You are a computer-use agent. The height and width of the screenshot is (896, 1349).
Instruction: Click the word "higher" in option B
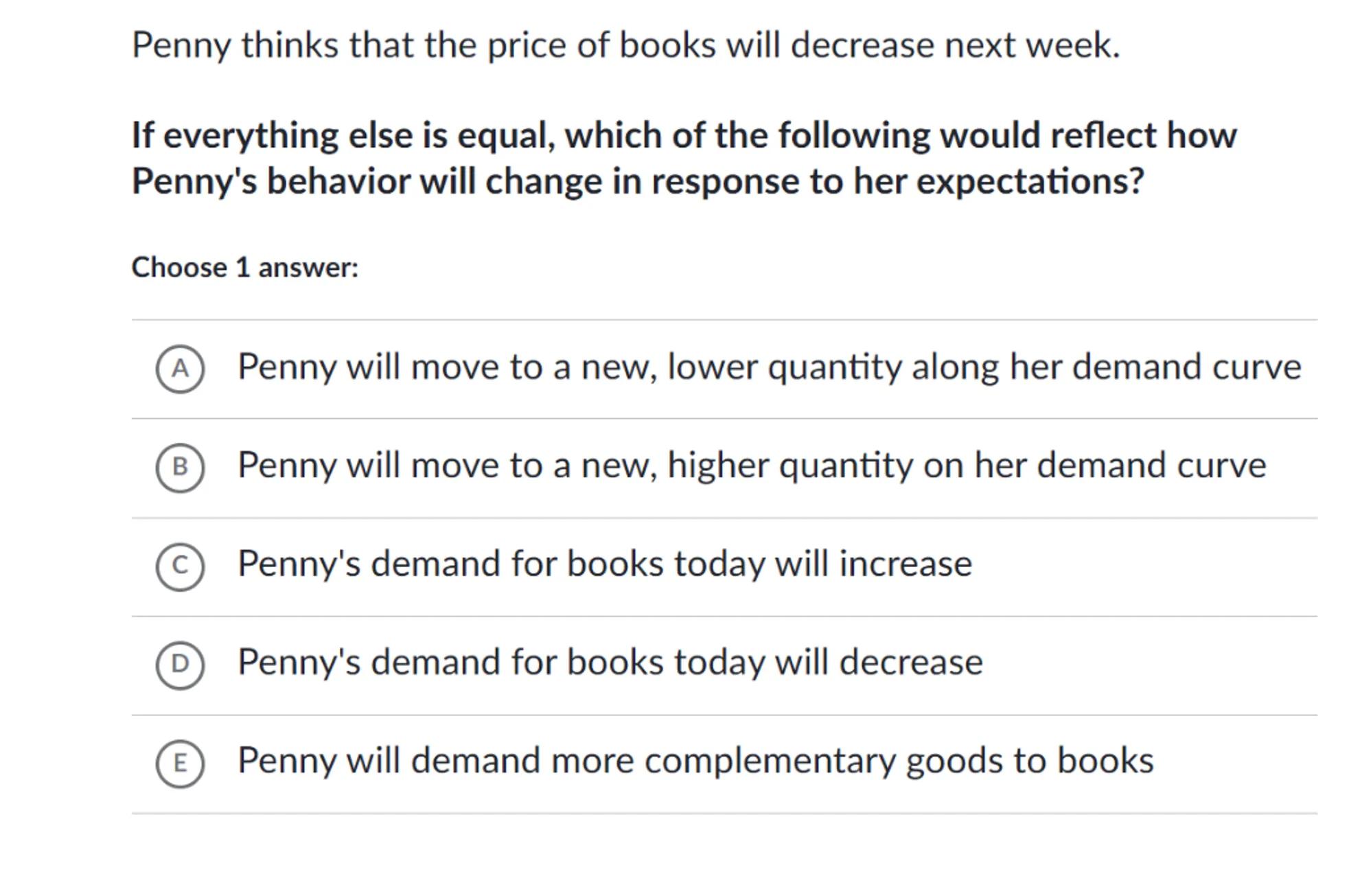(717, 466)
